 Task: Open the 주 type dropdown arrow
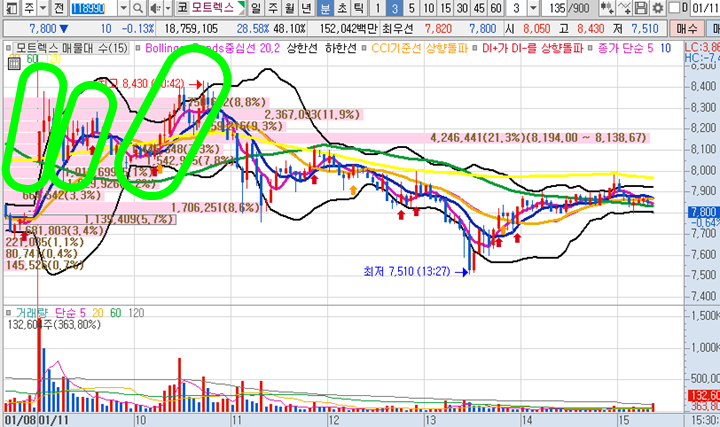tap(43, 8)
